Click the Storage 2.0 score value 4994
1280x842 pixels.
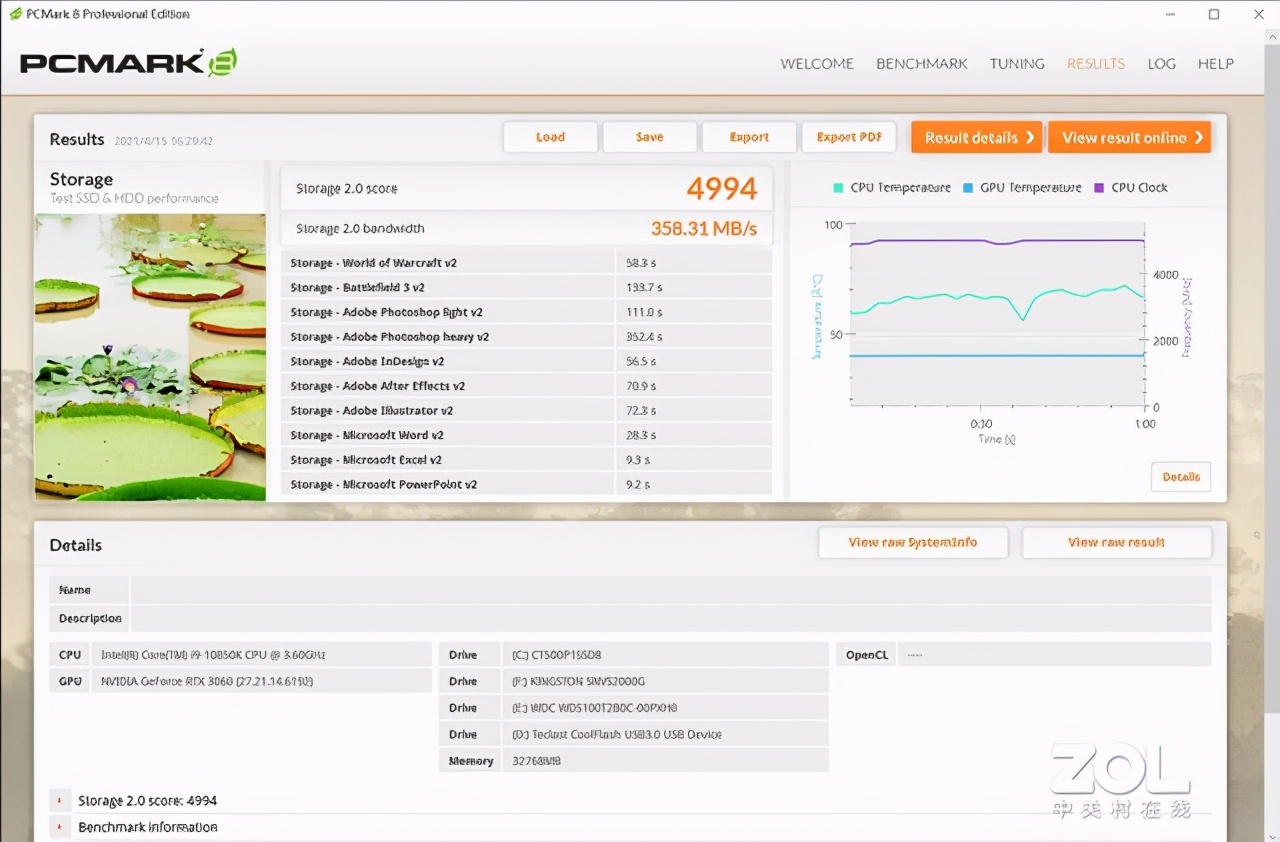[x=721, y=188]
